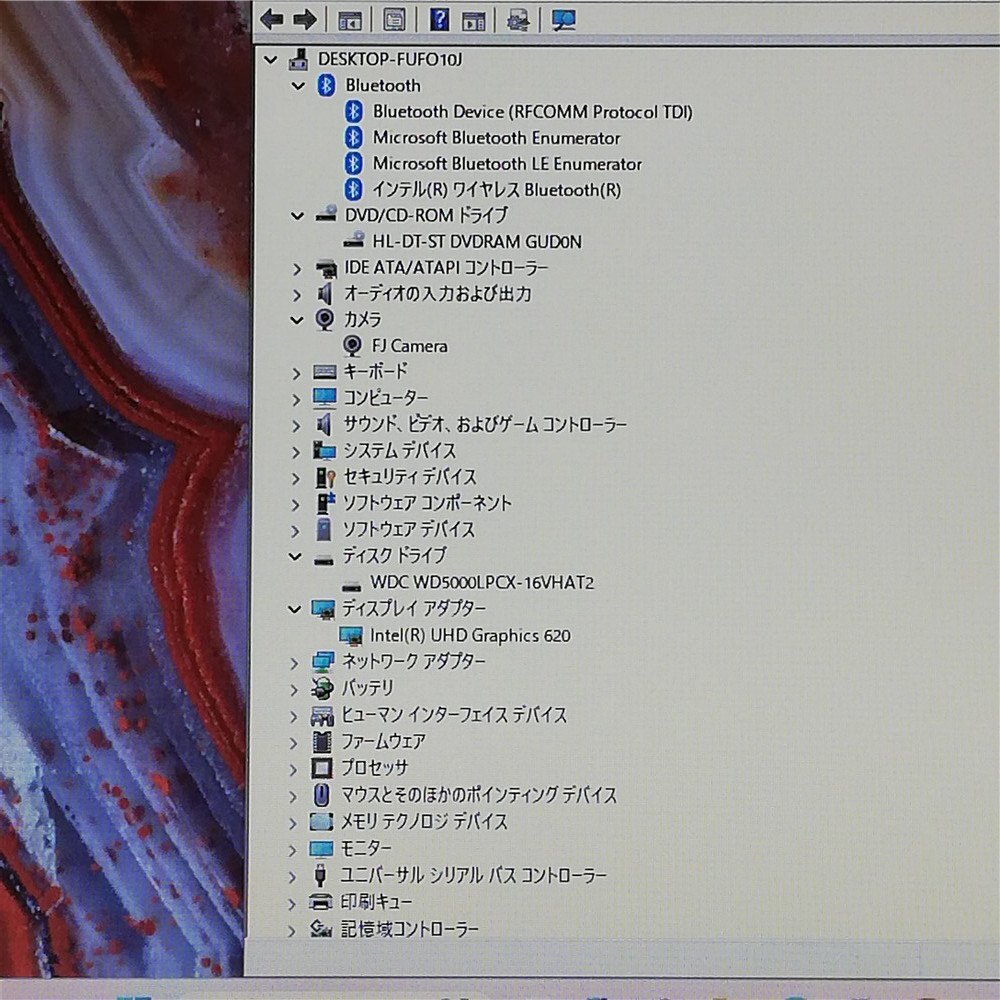Click the セキュリティ デバイス key icon
This screenshot has width=1000, height=1000.
tap(325, 477)
